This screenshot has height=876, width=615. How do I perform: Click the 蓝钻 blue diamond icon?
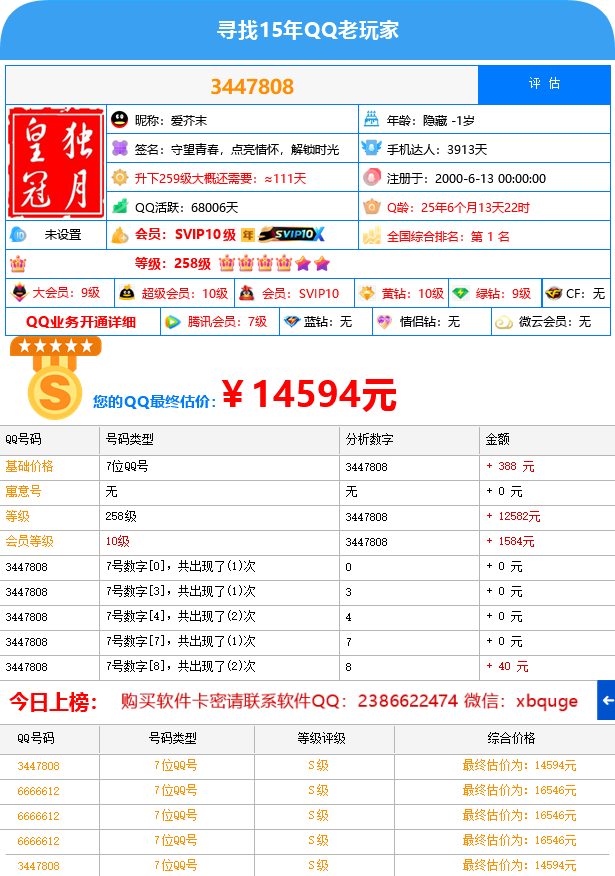[x=292, y=322]
